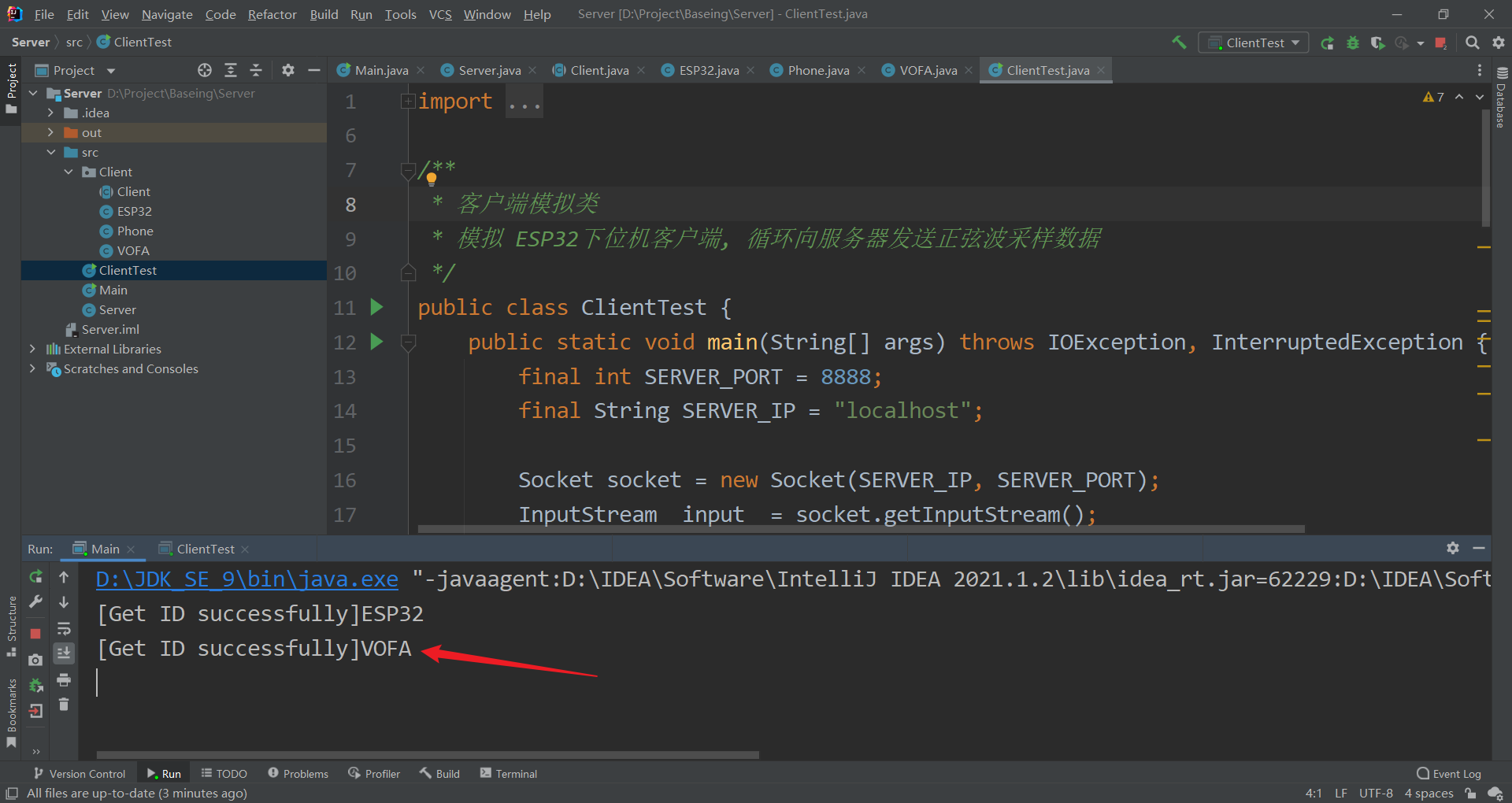
Task: Open the ClientTest run configuration dropdown
Action: click(x=1254, y=43)
